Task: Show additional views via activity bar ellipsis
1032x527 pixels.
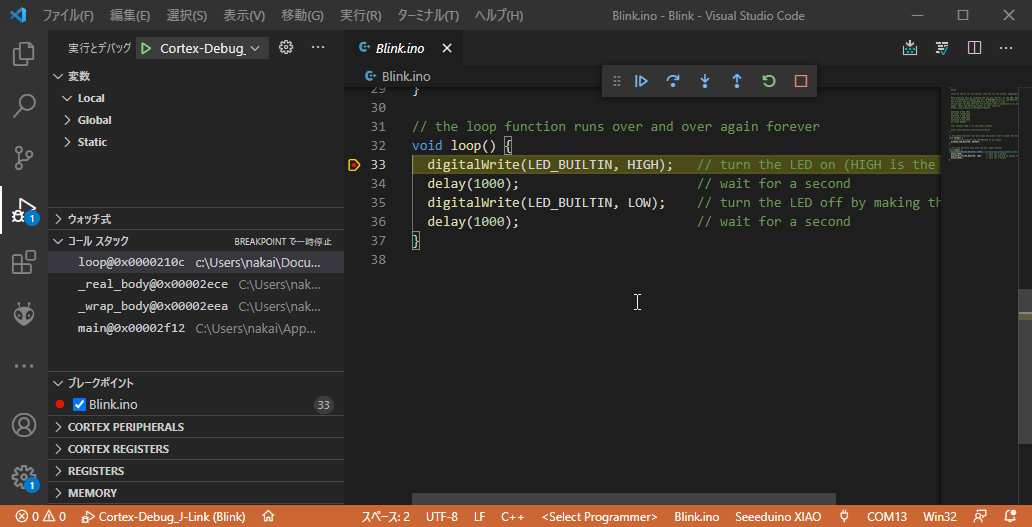Action: tap(24, 366)
